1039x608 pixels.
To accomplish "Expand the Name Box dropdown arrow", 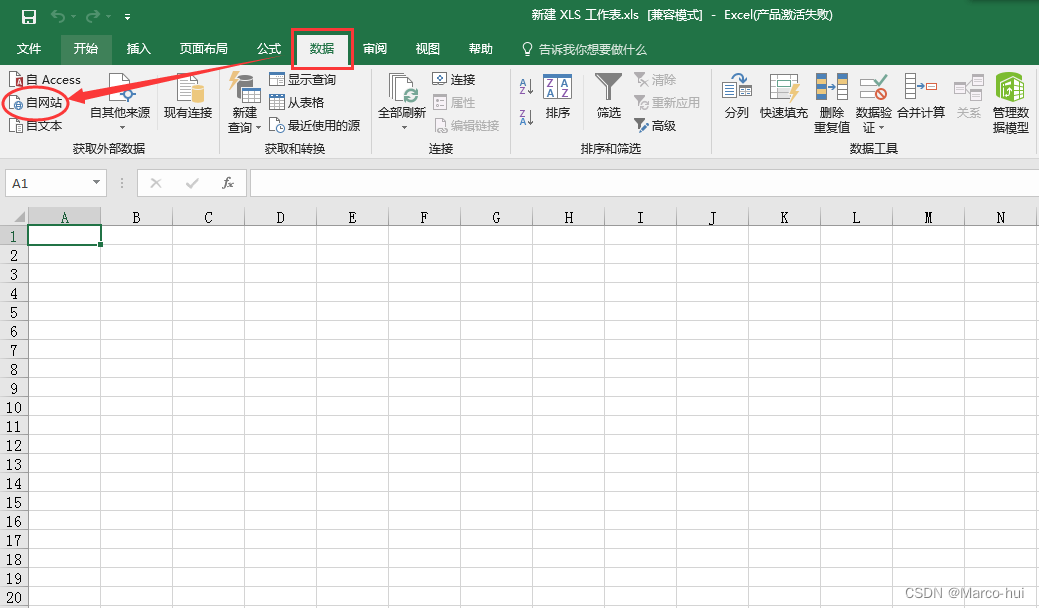I will point(97,183).
